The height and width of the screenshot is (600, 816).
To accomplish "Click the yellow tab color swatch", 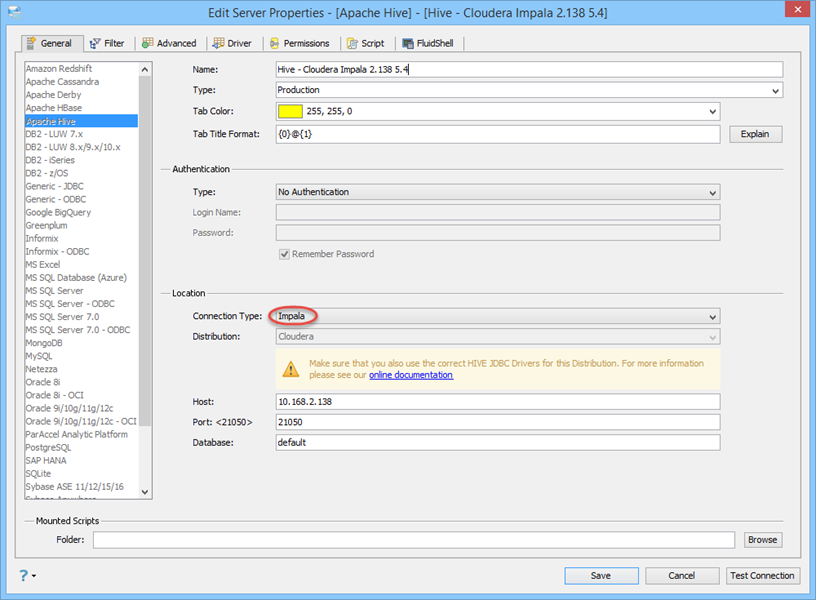I will [x=290, y=111].
